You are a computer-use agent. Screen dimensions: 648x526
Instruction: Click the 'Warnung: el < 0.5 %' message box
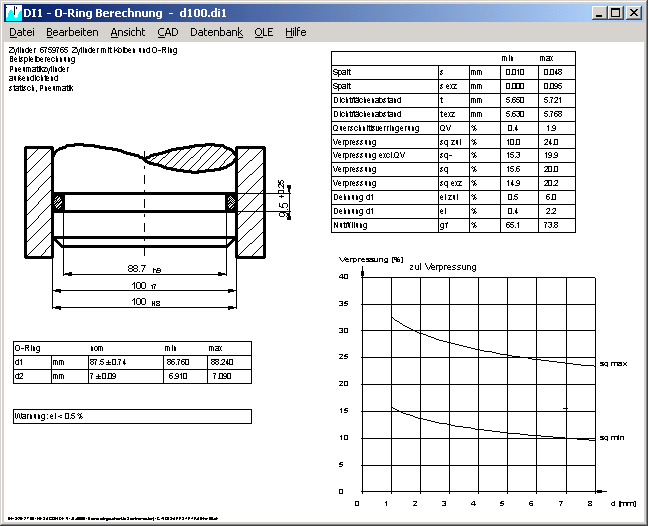tap(130, 415)
